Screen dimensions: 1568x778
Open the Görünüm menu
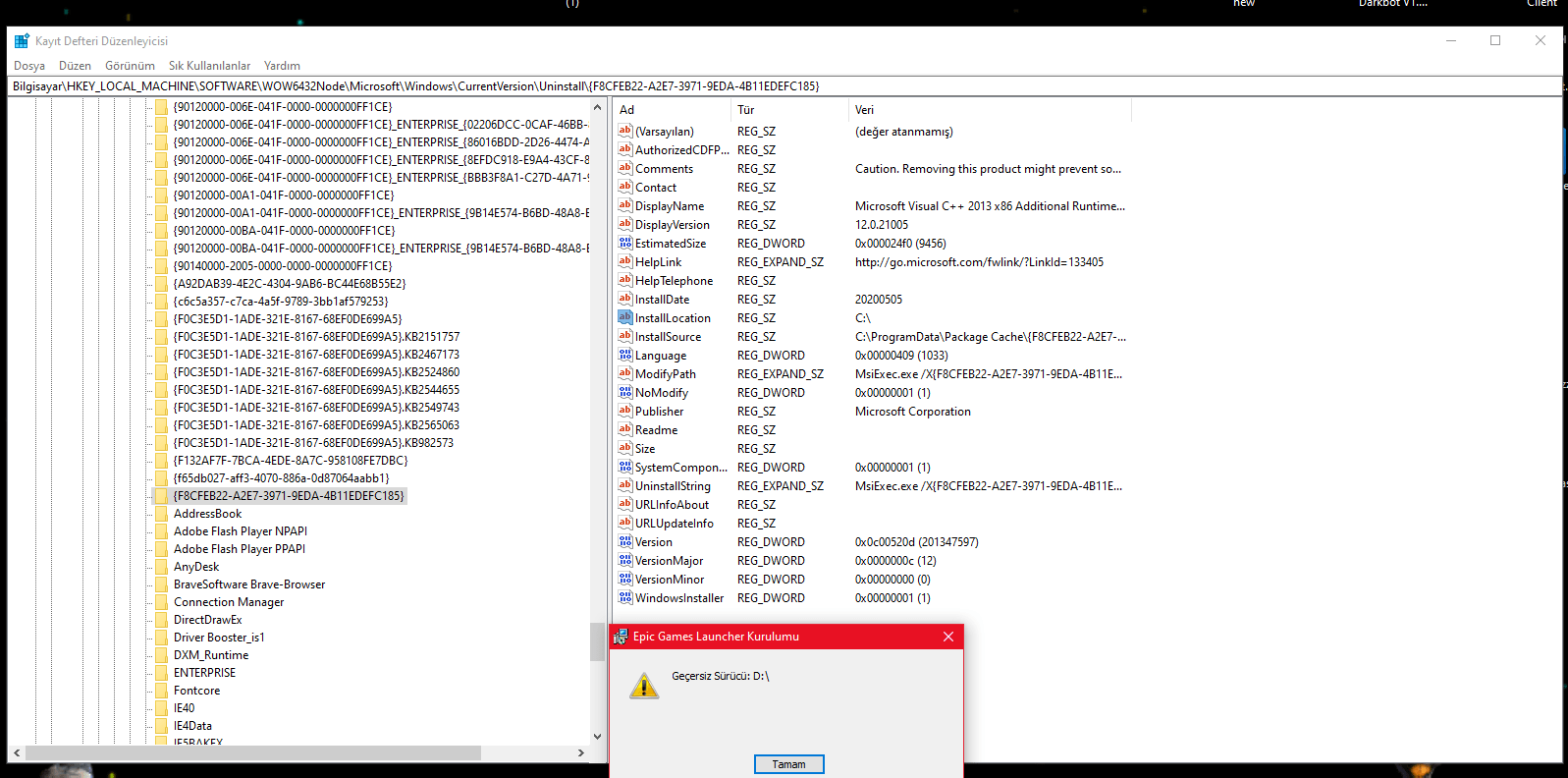coord(130,66)
